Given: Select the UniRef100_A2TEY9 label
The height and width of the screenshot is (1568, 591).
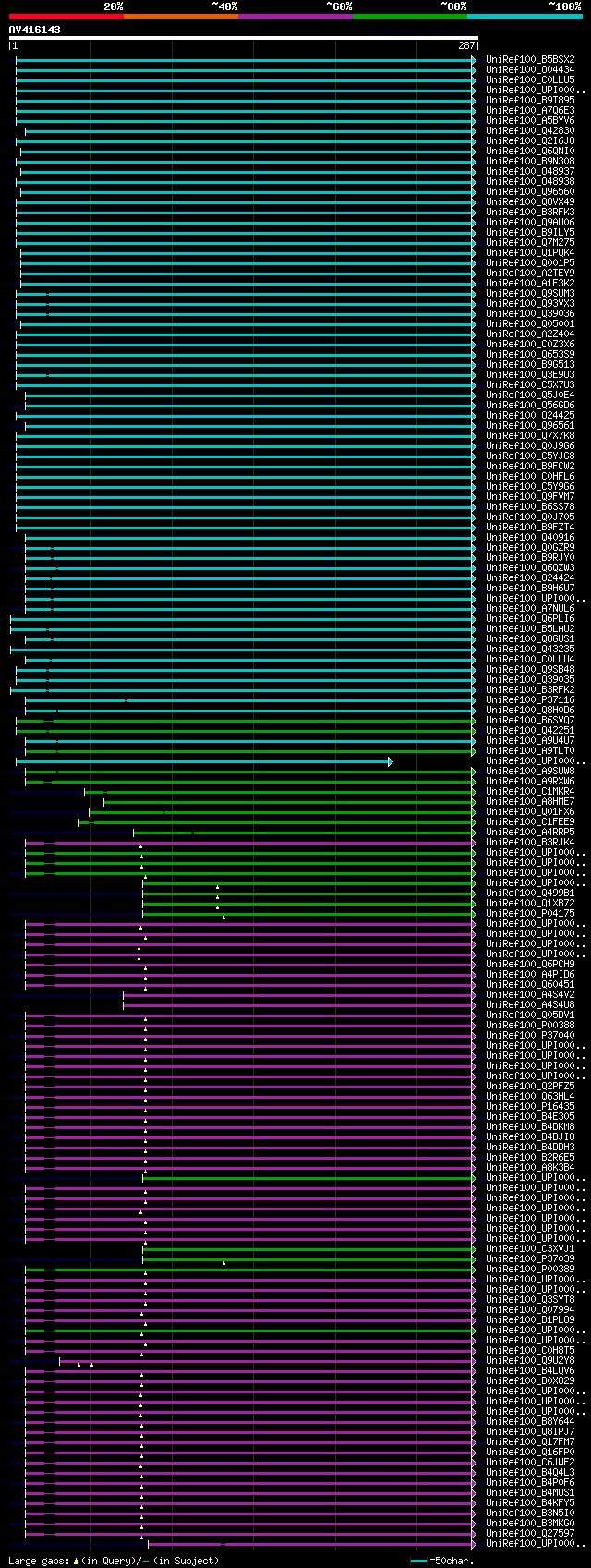Looking at the screenshot, I should coord(530,273).
